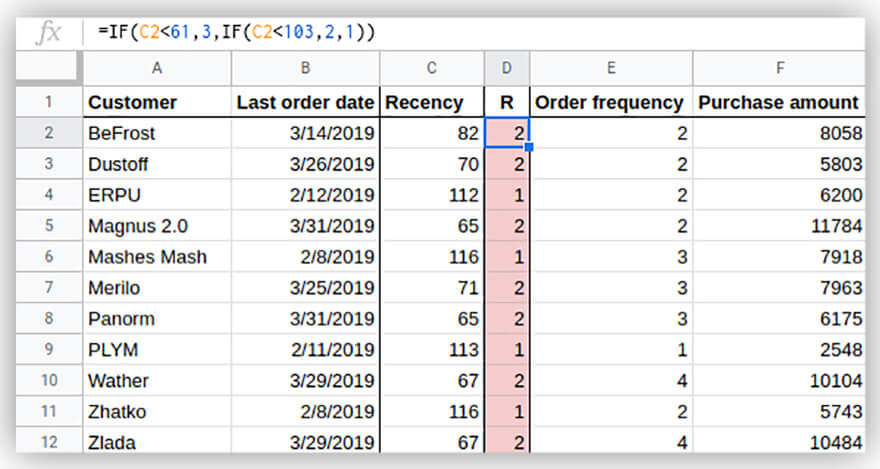The height and width of the screenshot is (469, 880).
Task: Select the highlighted column D header
Action: (x=507, y=68)
